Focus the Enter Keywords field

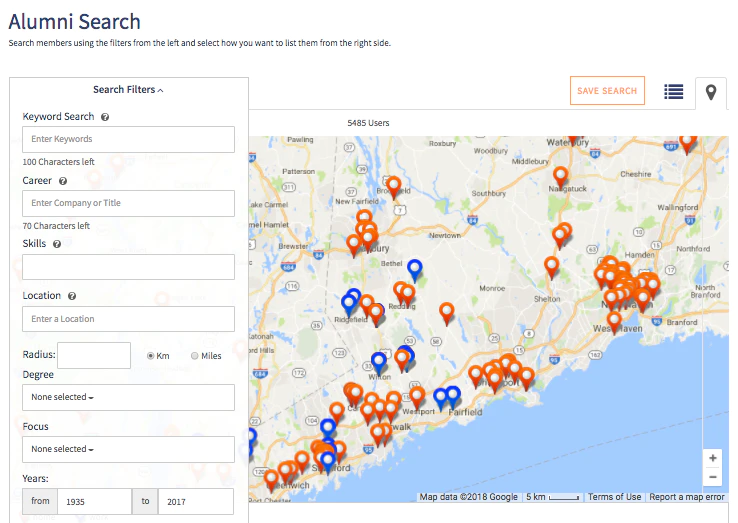click(x=128, y=139)
